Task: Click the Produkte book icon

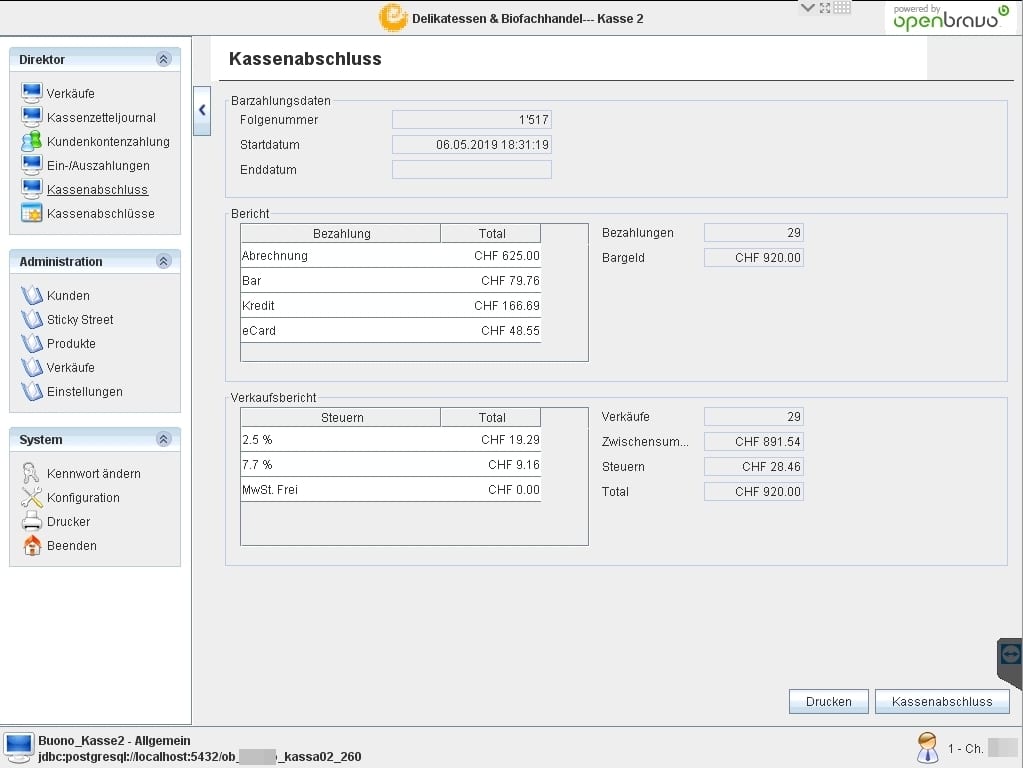Action: (31, 343)
